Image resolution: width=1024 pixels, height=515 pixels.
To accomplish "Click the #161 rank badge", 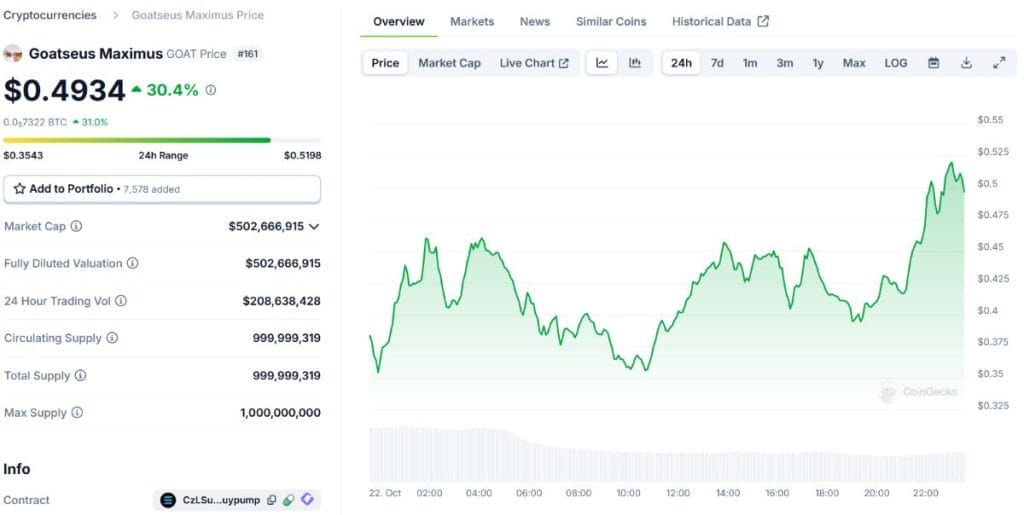I will click(248, 54).
